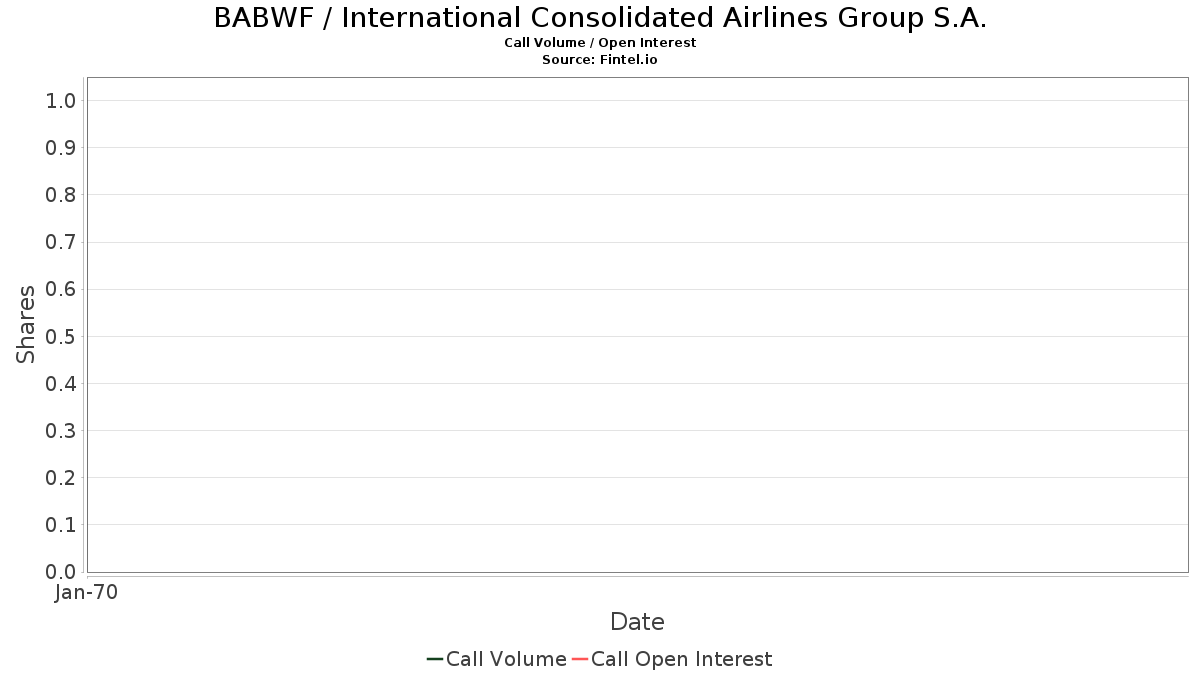Click the 0.7 y-axis tick label
Viewport: 1200px width, 675px height.
pyautogui.click(x=61, y=242)
